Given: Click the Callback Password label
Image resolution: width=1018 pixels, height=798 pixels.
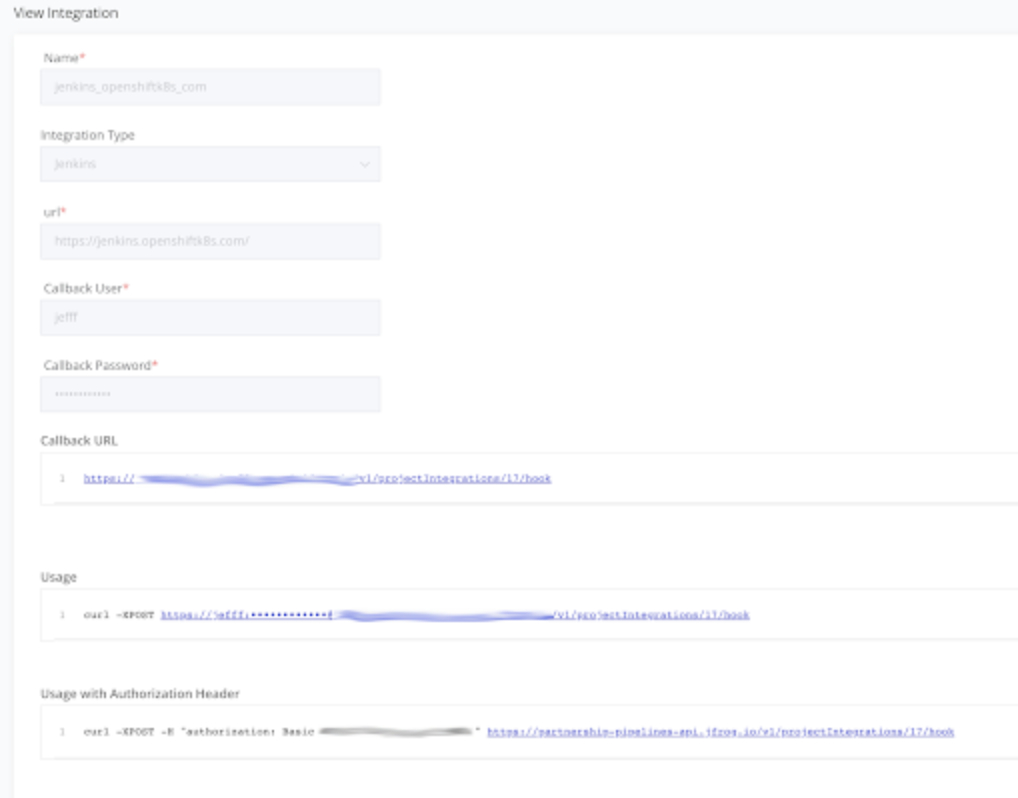Looking at the screenshot, I should (98, 365).
